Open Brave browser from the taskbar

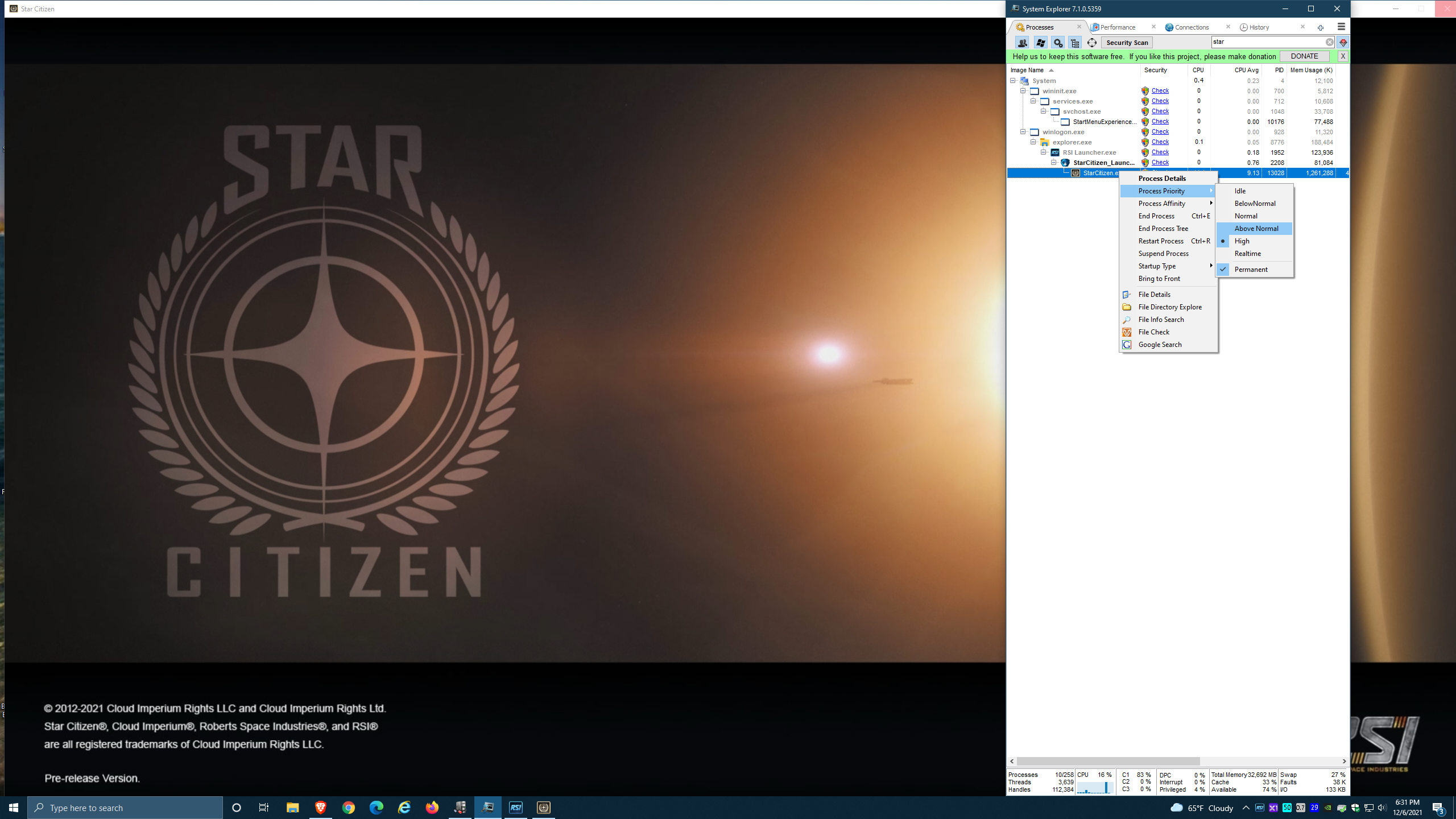tap(321, 808)
